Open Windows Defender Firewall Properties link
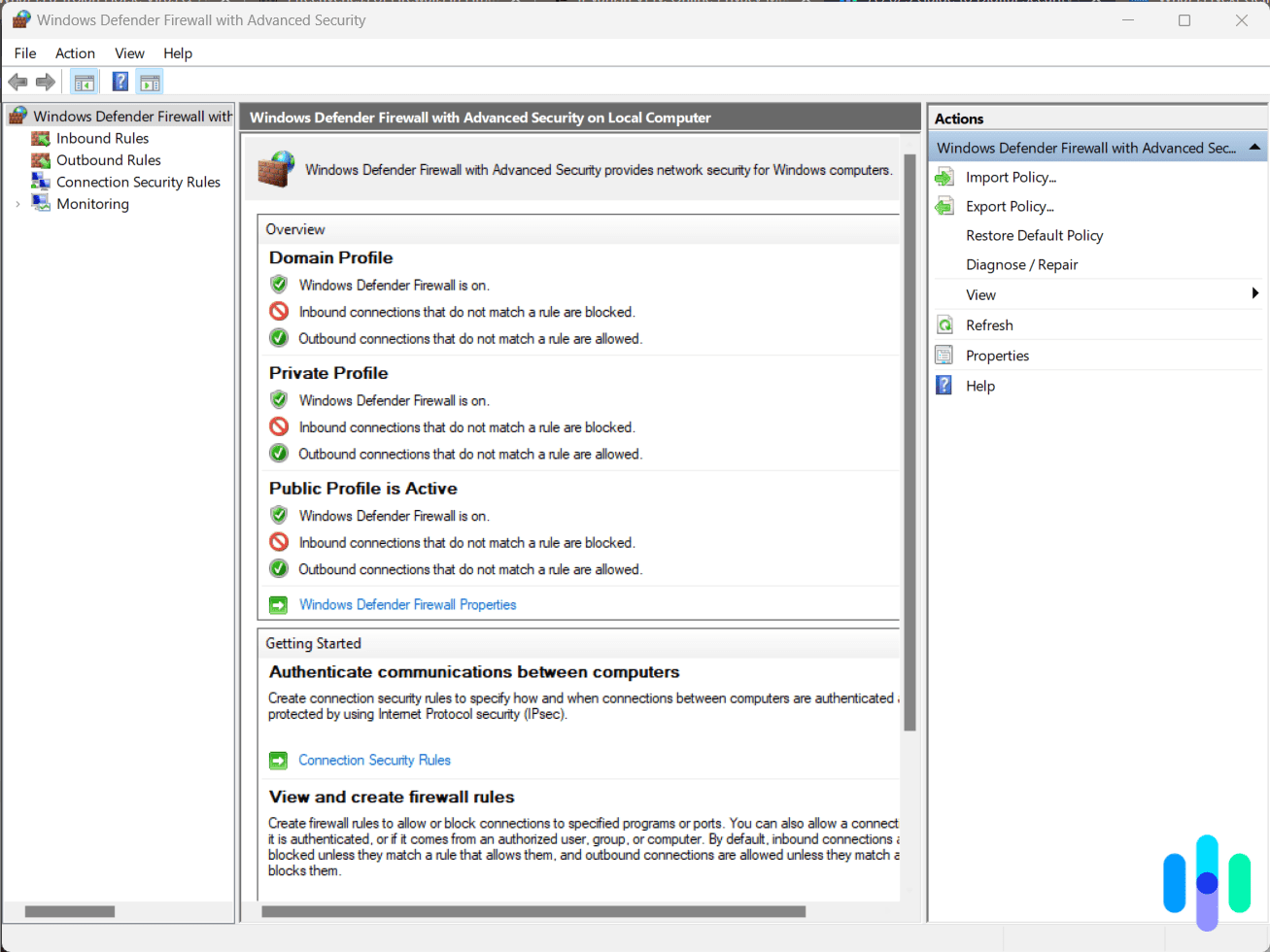 407,604
